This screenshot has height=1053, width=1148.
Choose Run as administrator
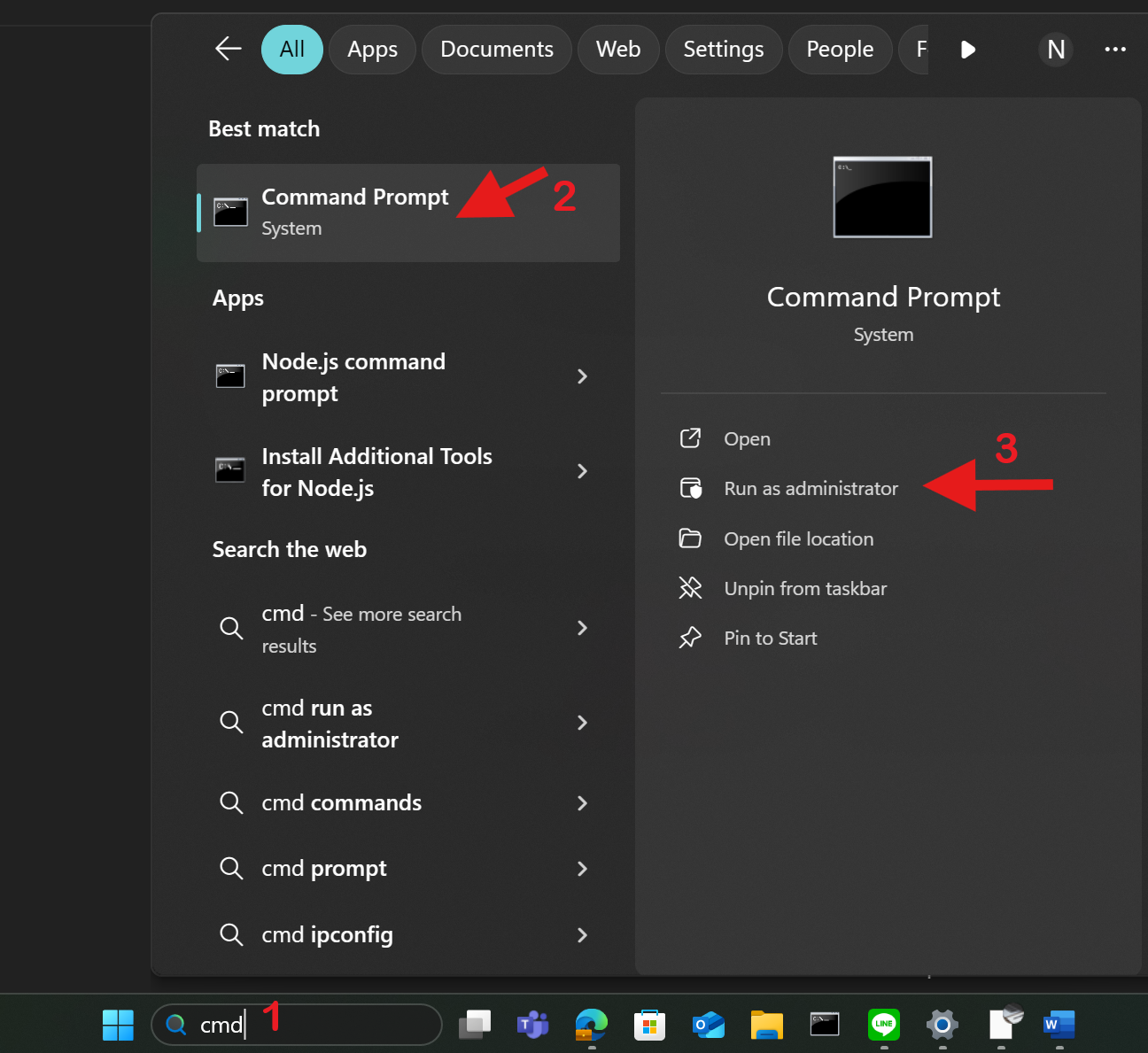[x=811, y=489]
